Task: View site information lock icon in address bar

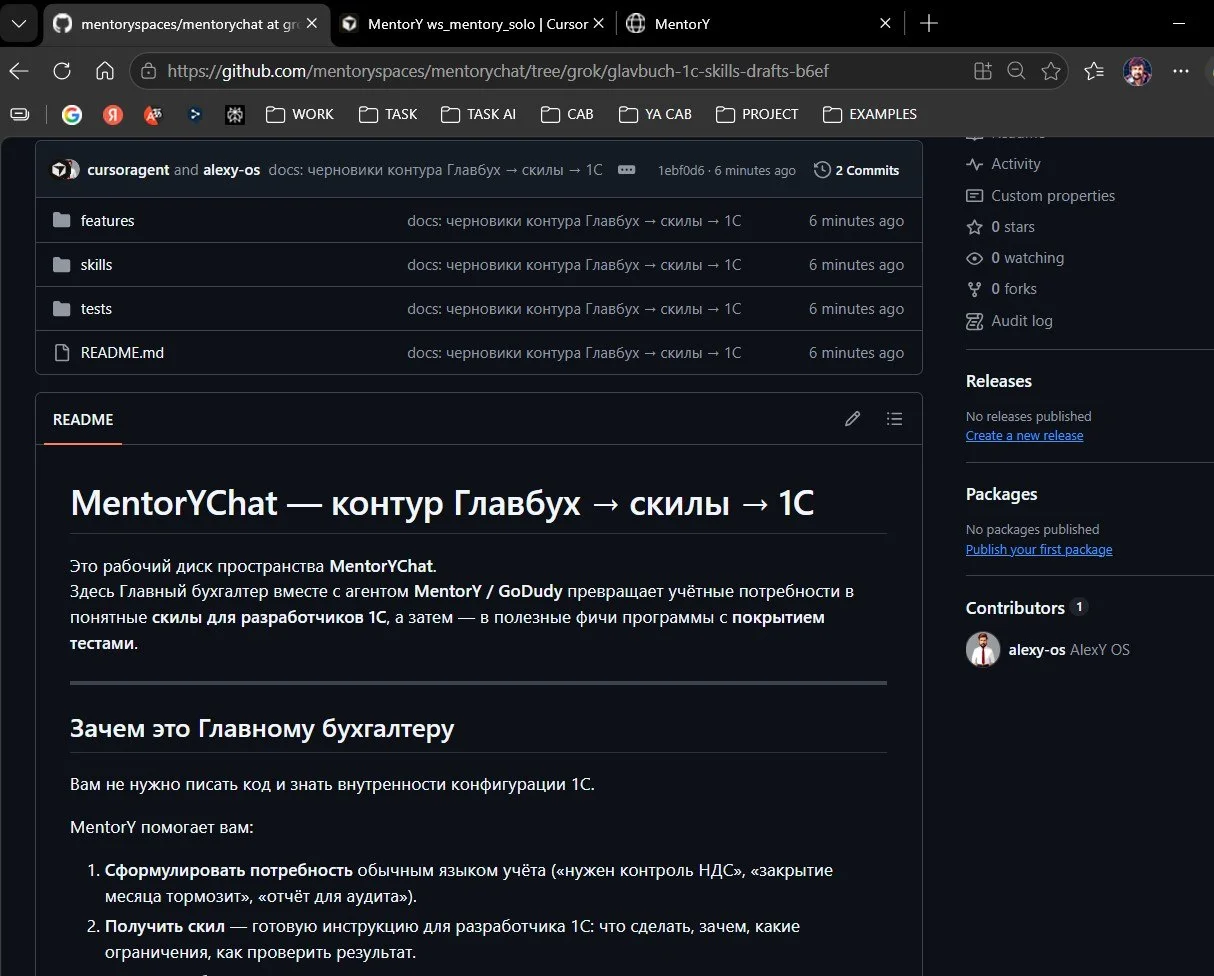Action: [x=148, y=71]
